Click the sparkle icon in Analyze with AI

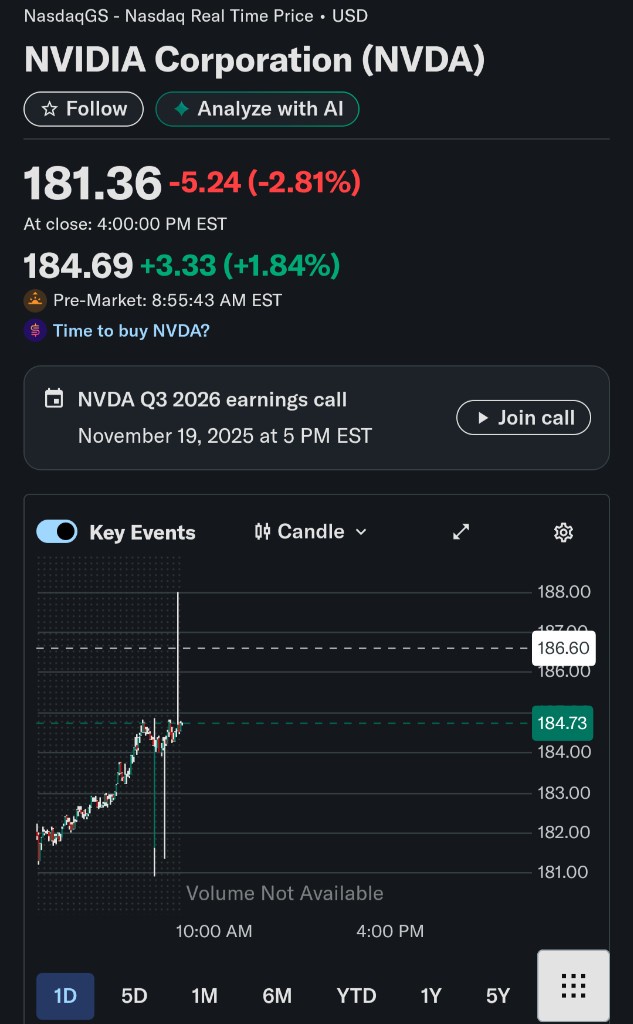[181, 109]
